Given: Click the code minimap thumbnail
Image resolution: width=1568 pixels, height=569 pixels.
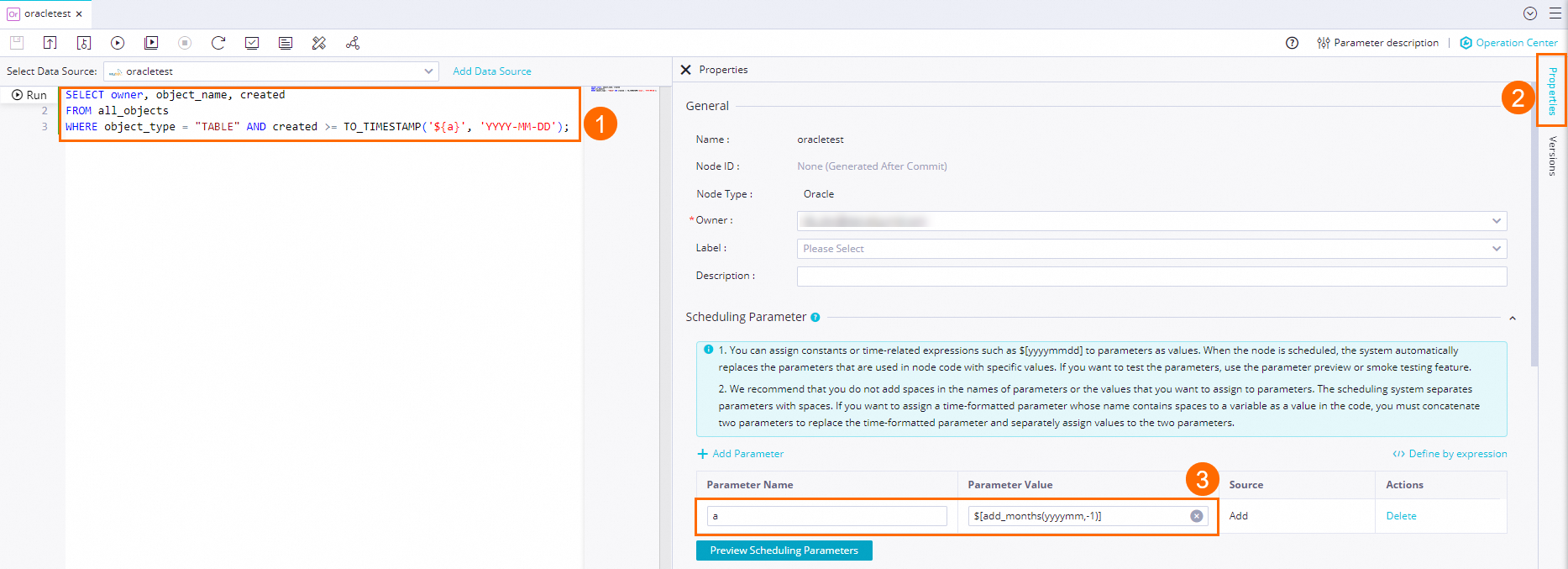Looking at the screenshot, I should pos(623,88).
